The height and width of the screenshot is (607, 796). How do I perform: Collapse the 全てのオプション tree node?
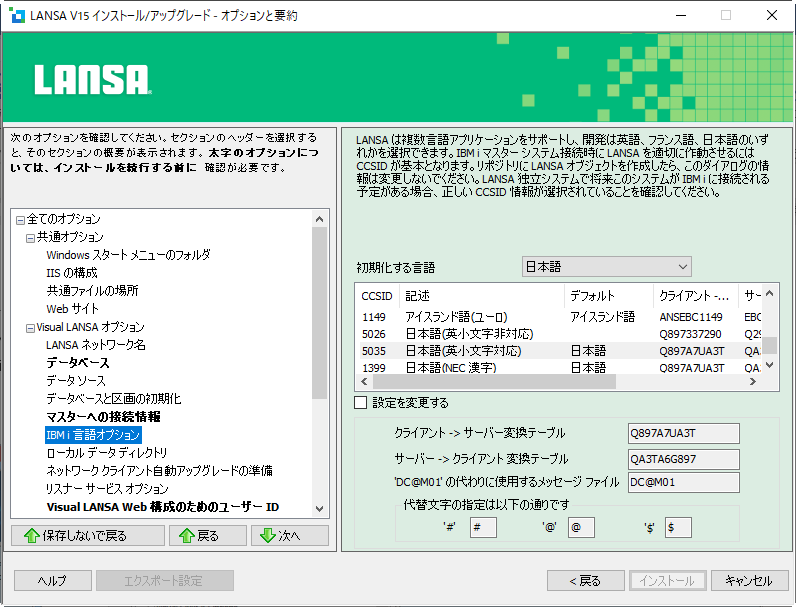[20, 220]
